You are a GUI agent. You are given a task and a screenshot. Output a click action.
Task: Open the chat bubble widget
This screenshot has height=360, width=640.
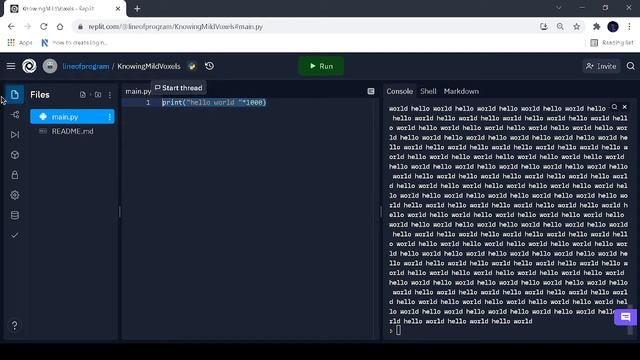coord(625,317)
